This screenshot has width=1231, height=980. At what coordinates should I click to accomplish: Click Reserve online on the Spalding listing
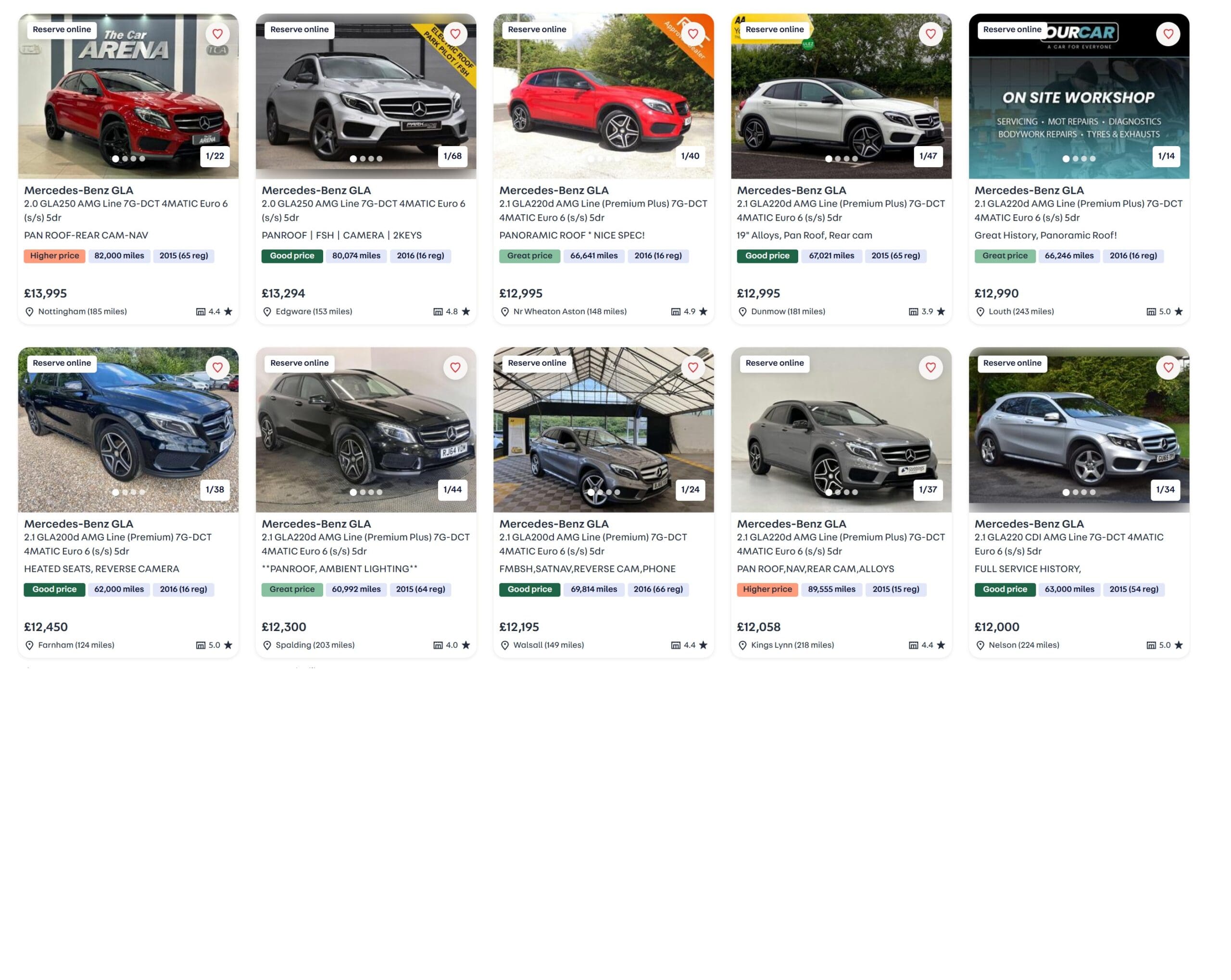[299, 363]
